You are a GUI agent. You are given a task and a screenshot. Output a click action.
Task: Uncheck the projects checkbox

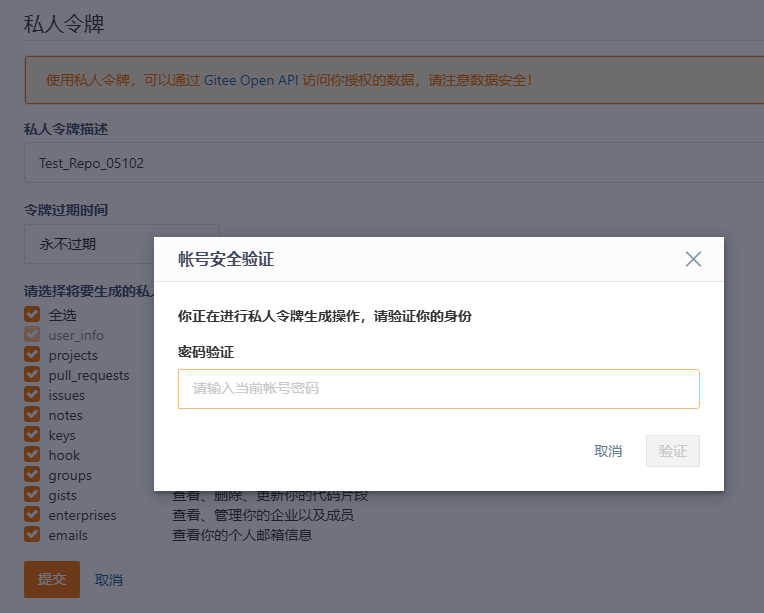[x=32, y=355]
